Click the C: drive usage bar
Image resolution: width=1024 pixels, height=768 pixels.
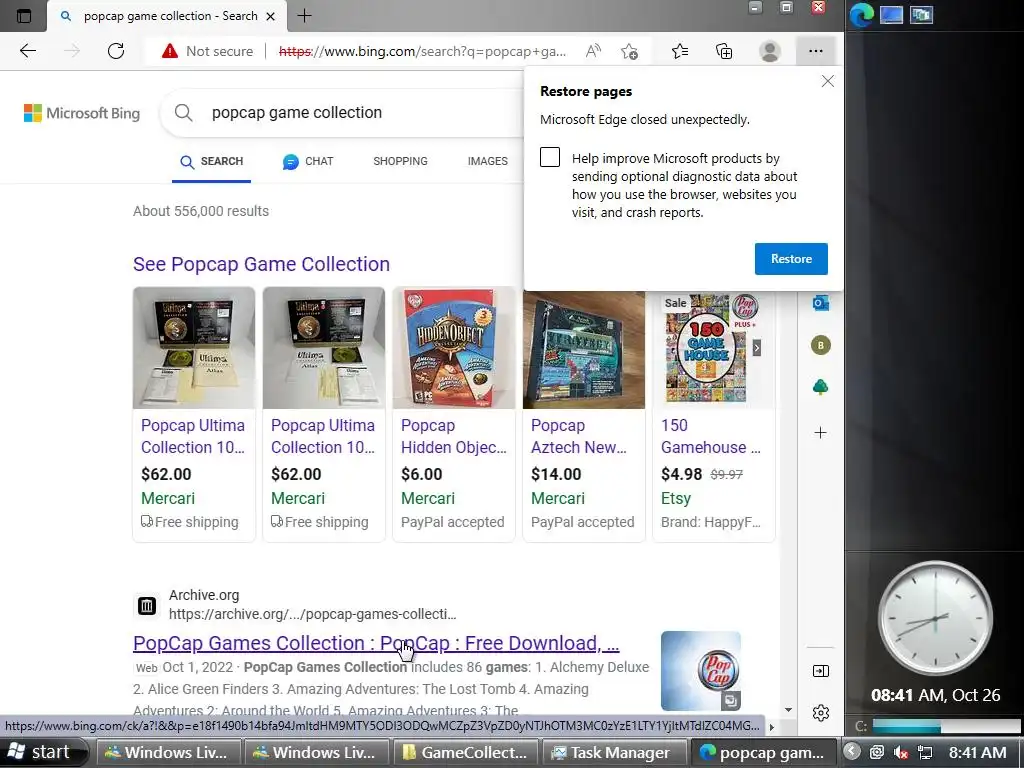pyautogui.click(x=946, y=726)
